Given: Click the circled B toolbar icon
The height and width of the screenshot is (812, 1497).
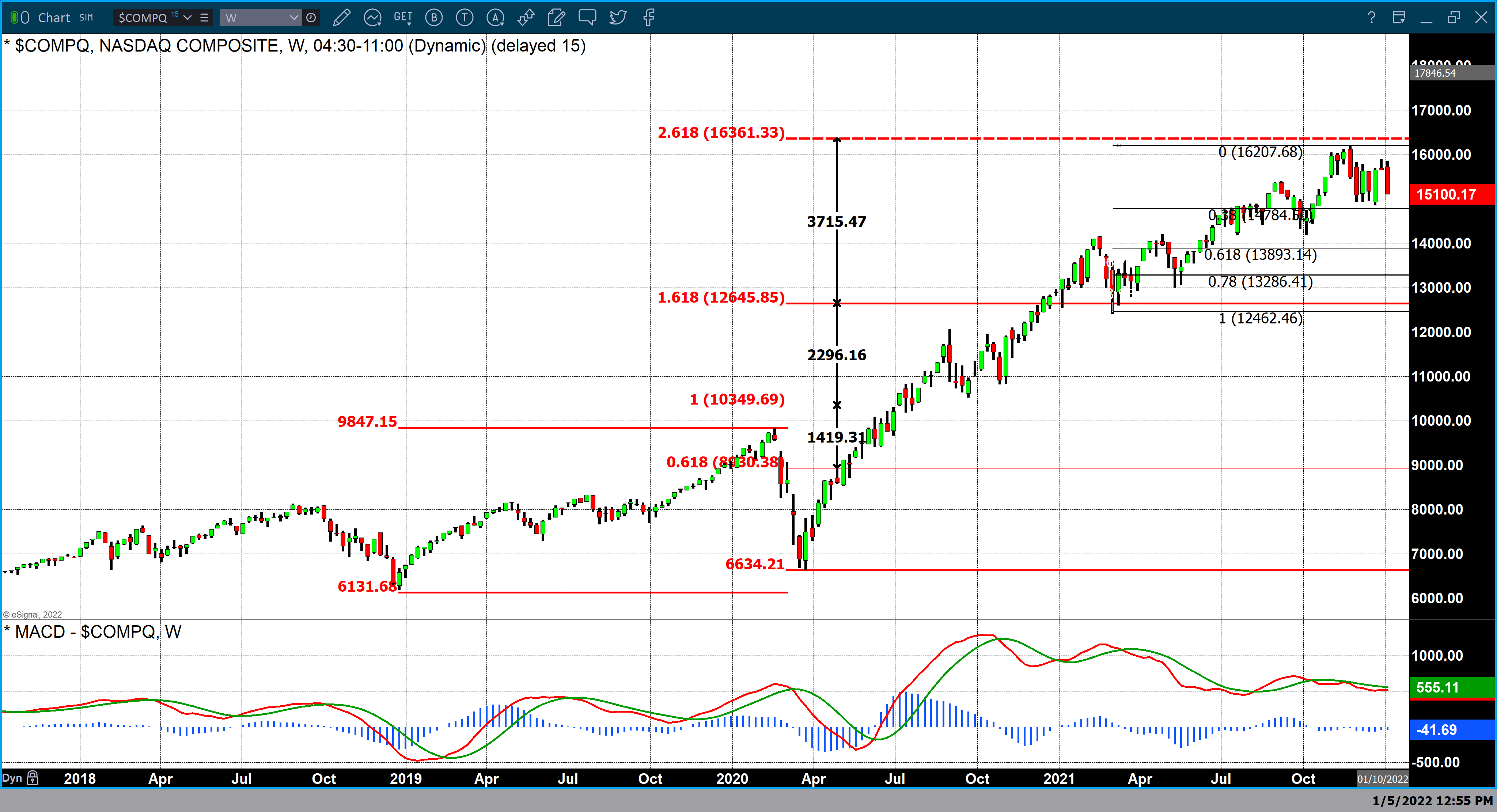Looking at the screenshot, I should click(433, 18).
